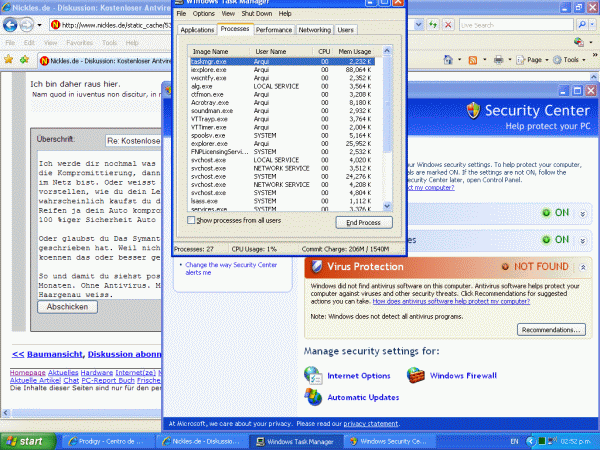
Task: Collapse the Virus Protection section chevron
Action: (x=583, y=267)
